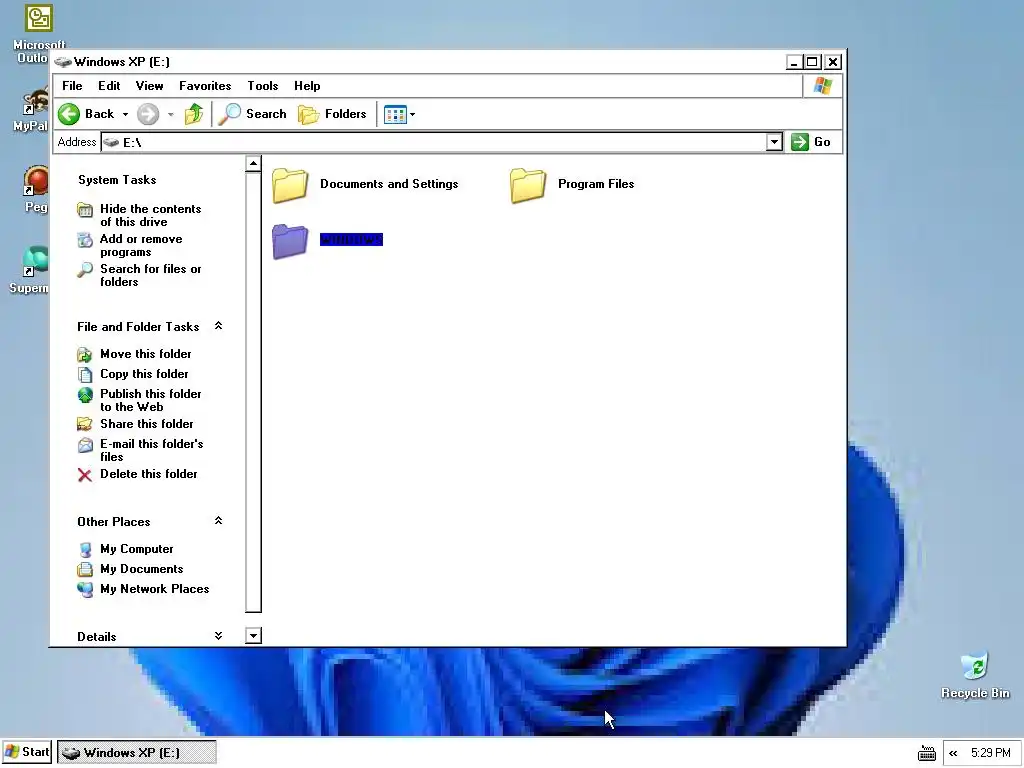Select the Microsoft Outlook desktop icon
The image size is (1024, 768).
point(39,18)
